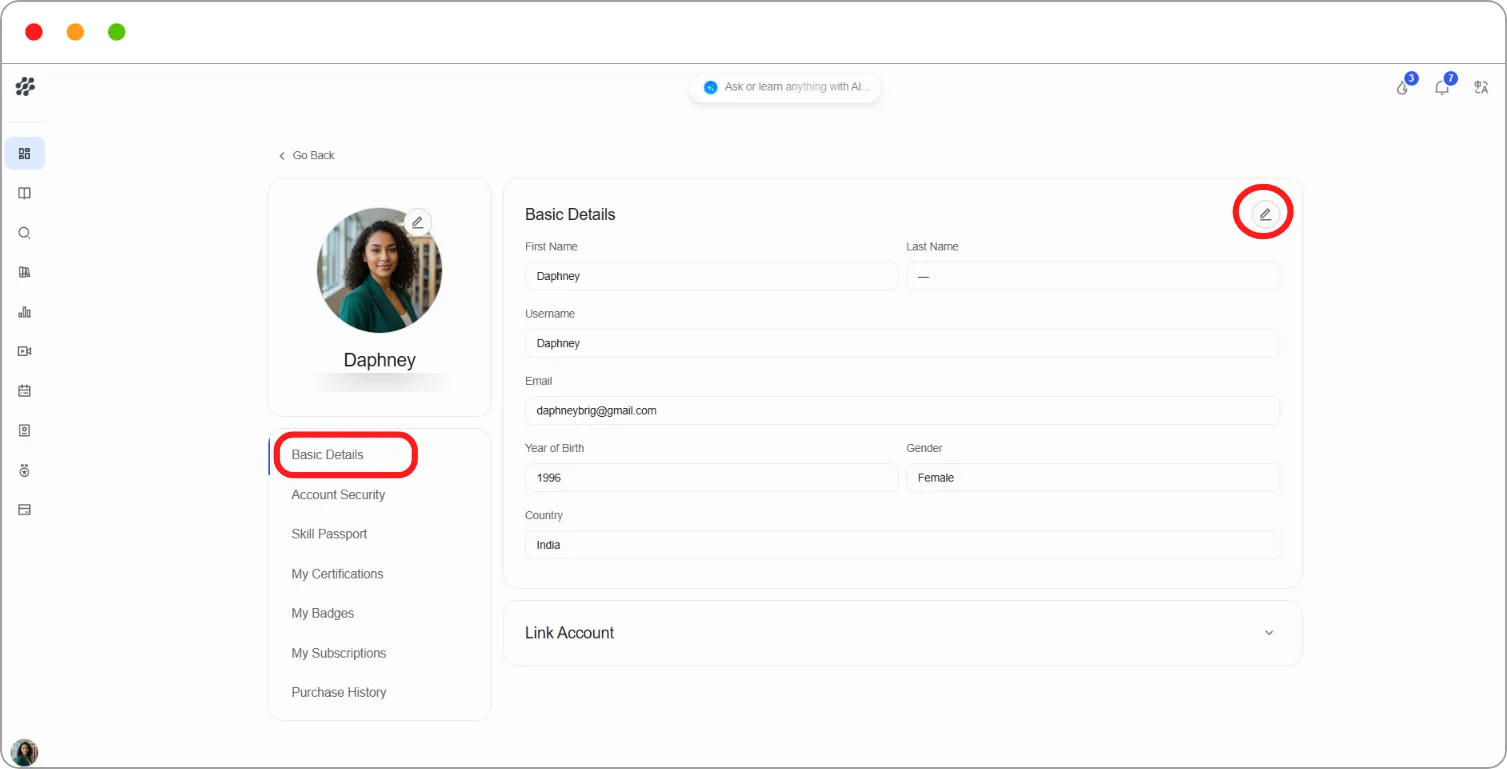Screen dimensions: 1507x769
Task: Click the language translate icon
Action: pyautogui.click(x=1482, y=87)
